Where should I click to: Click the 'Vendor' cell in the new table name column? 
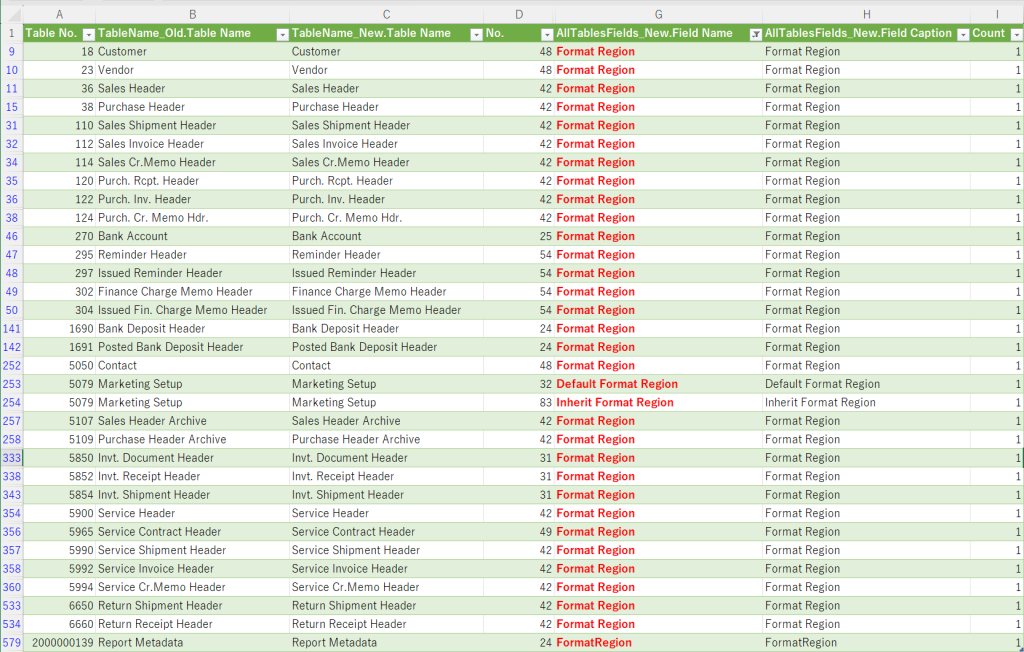[x=387, y=70]
